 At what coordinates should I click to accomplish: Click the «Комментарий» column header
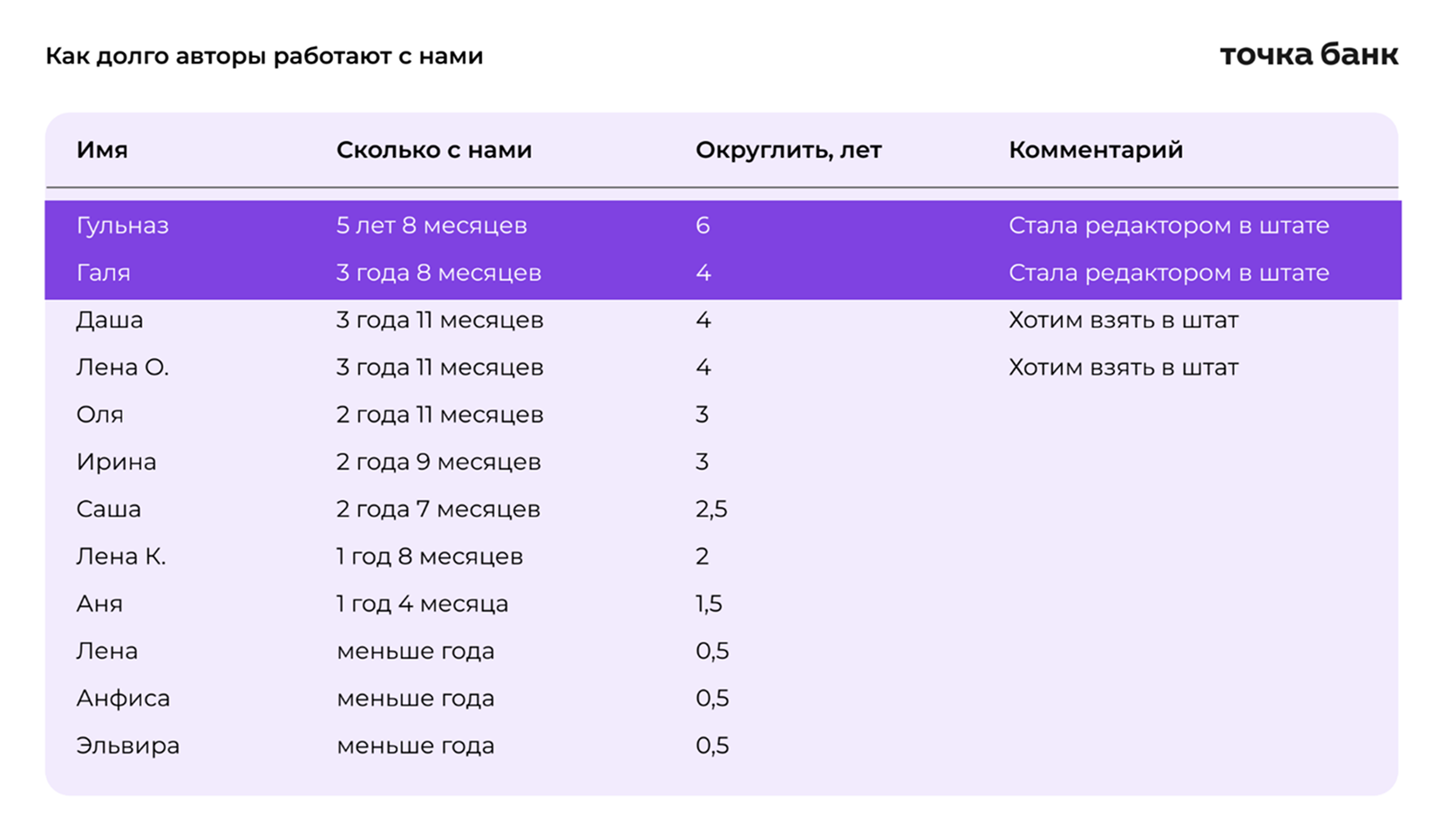[x=1096, y=150]
